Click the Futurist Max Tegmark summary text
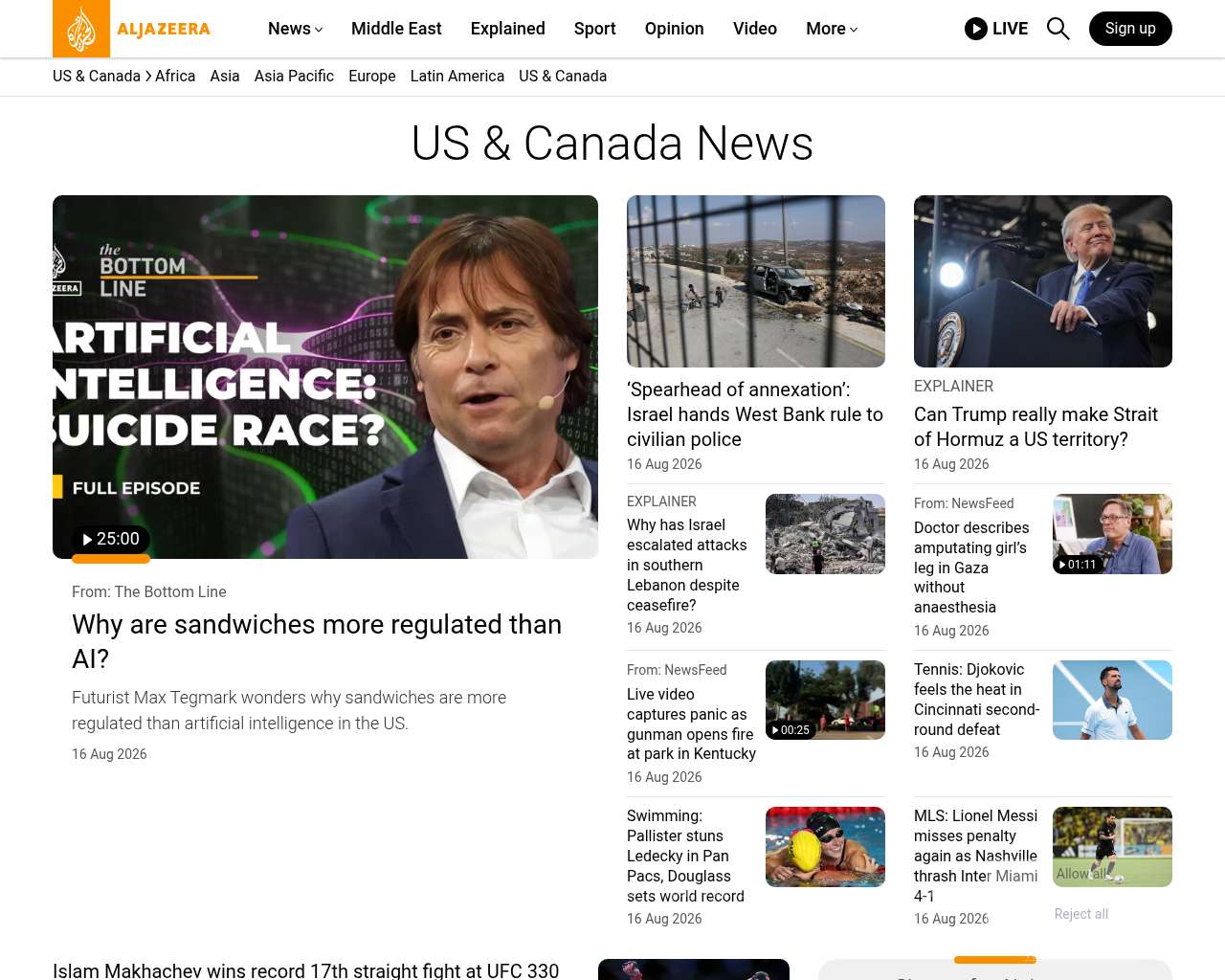Viewport: 1225px width, 980px height. (x=289, y=711)
